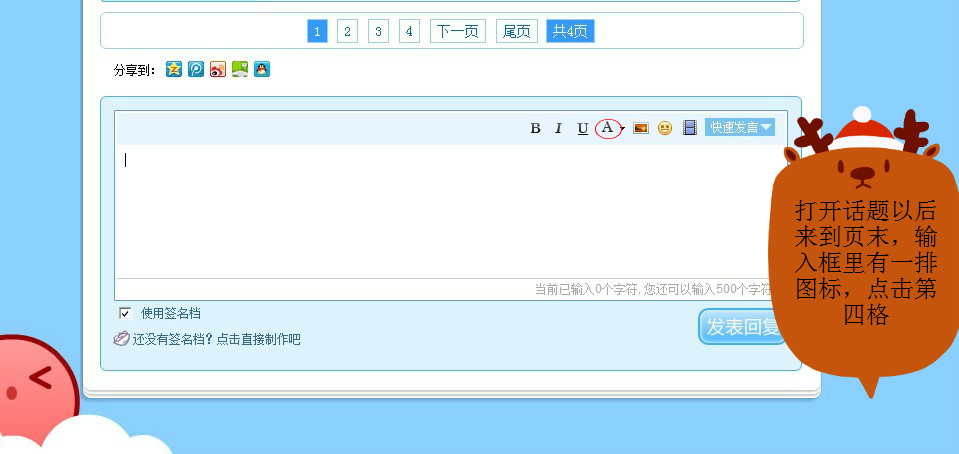959x454 pixels.
Task: Insert a video with film icon
Action: [690, 127]
